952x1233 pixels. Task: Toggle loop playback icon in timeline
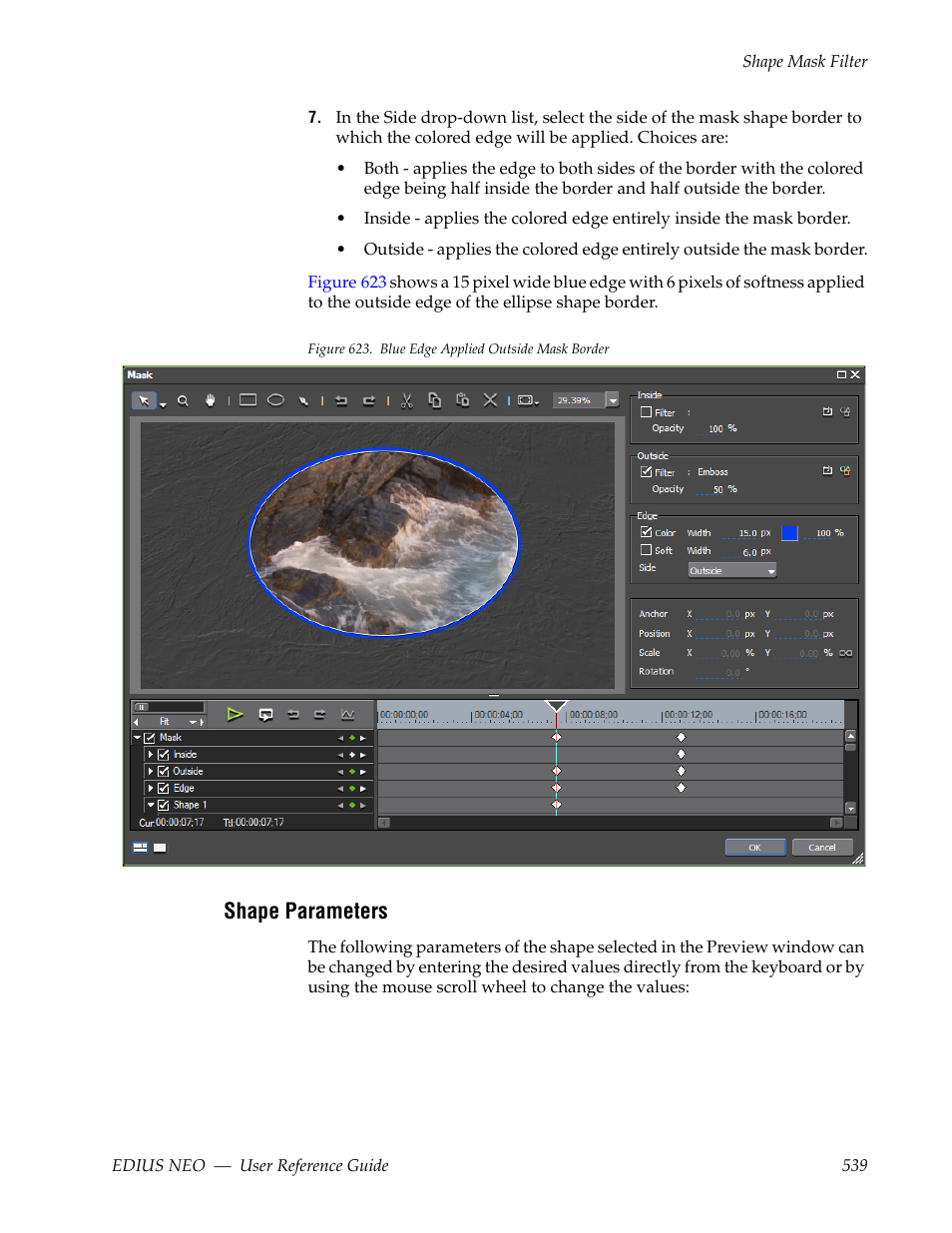point(265,714)
